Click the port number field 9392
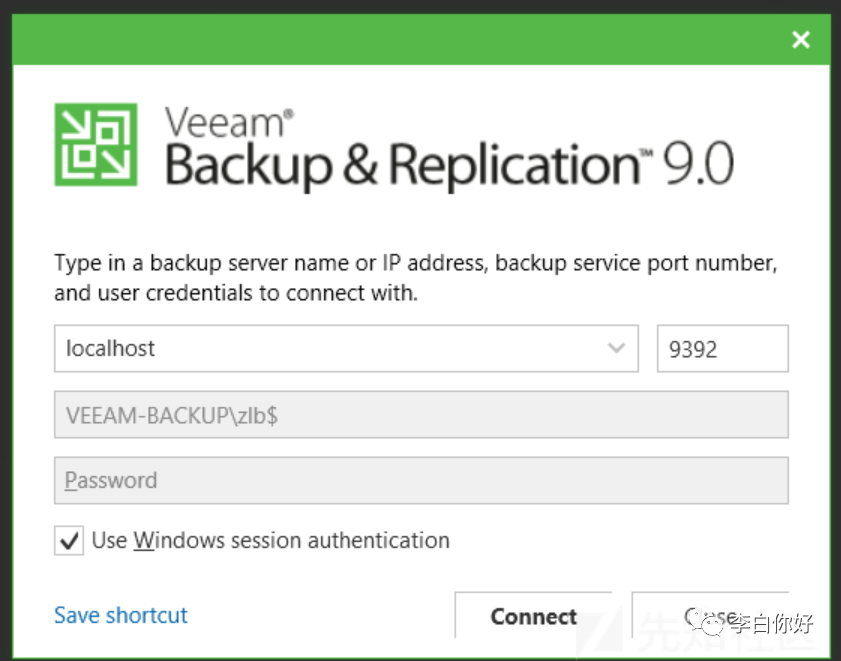This screenshot has height=661, width=841. 722,348
